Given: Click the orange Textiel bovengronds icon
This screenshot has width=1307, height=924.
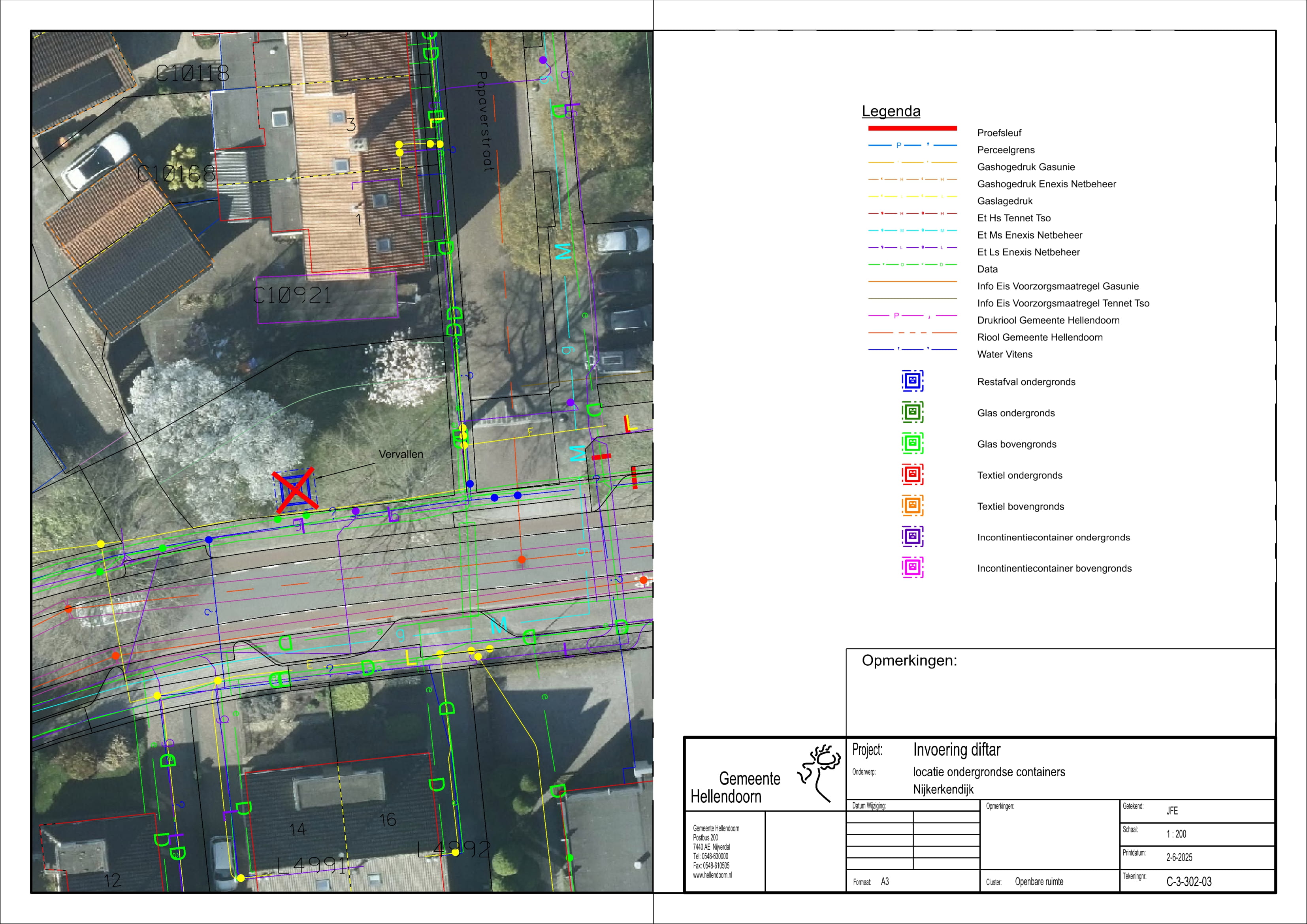Looking at the screenshot, I should pos(912,506).
